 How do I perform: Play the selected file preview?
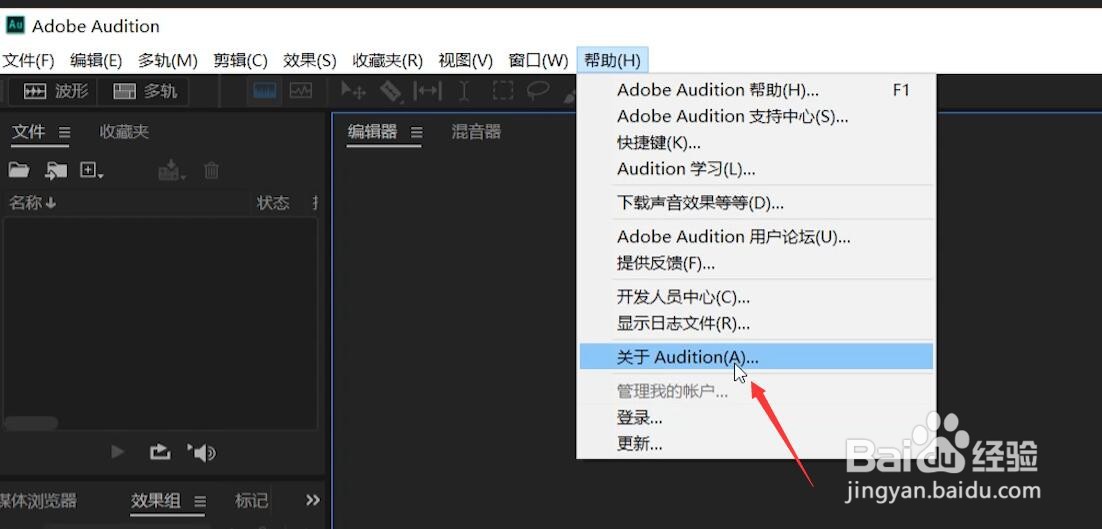[x=118, y=452]
